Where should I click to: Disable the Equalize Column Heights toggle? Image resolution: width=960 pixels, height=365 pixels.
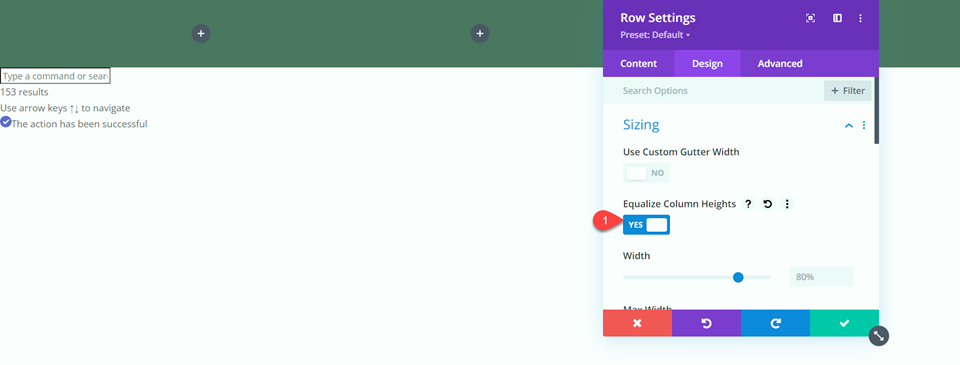click(x=646, y=225)
